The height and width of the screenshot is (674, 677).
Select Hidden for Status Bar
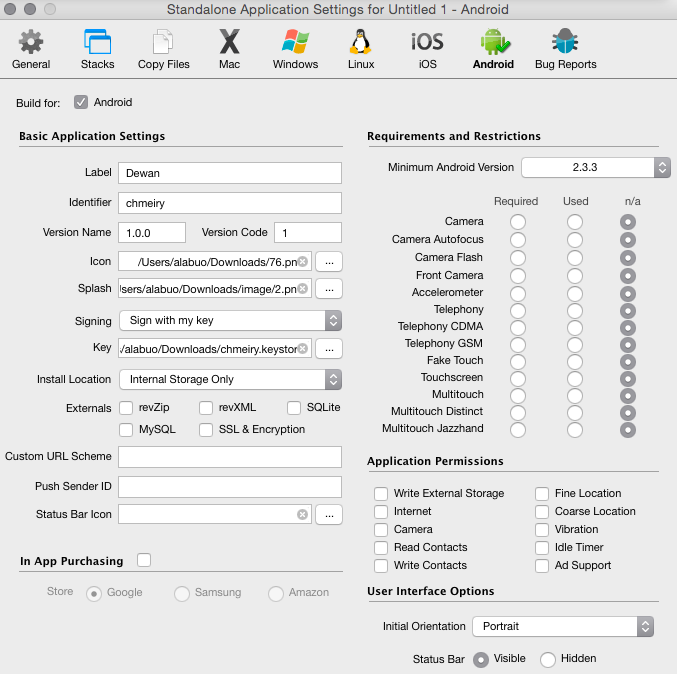click(548, 659)
